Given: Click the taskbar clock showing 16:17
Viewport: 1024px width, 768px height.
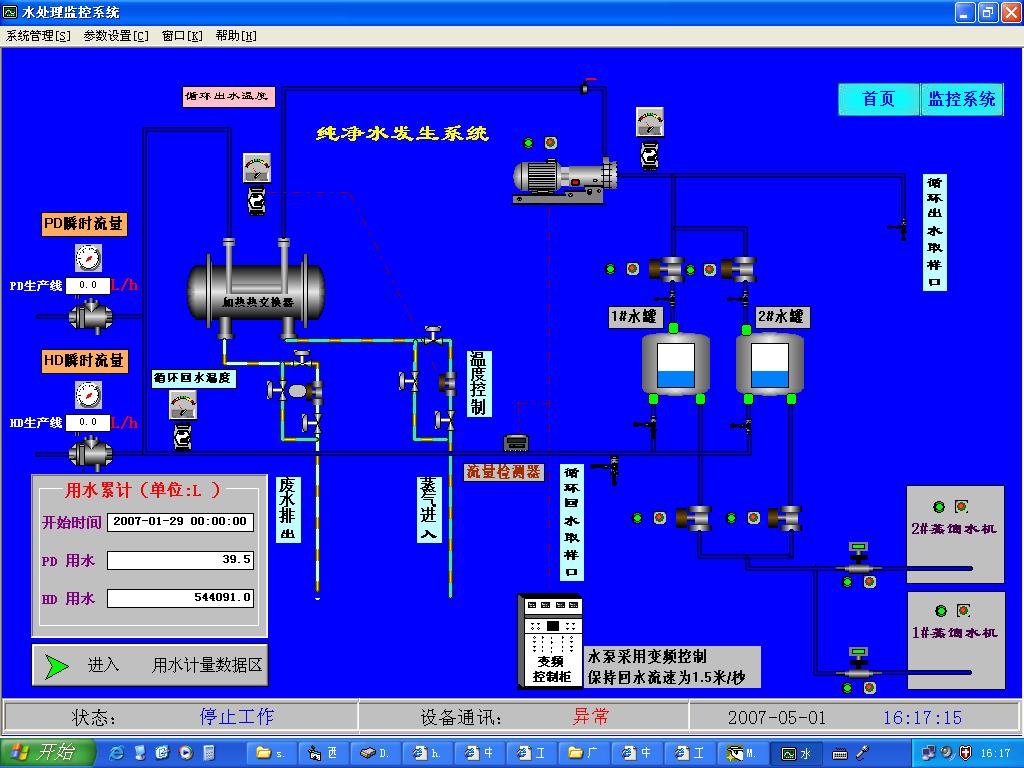Looking at the screenshot, I should [x=995, y=754].
